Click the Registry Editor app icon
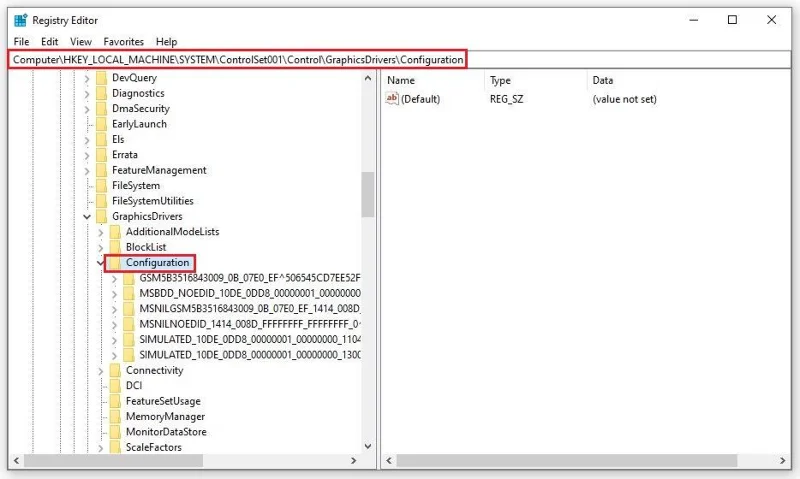Viewport: 800px width, 479px height. coord(20,20)
